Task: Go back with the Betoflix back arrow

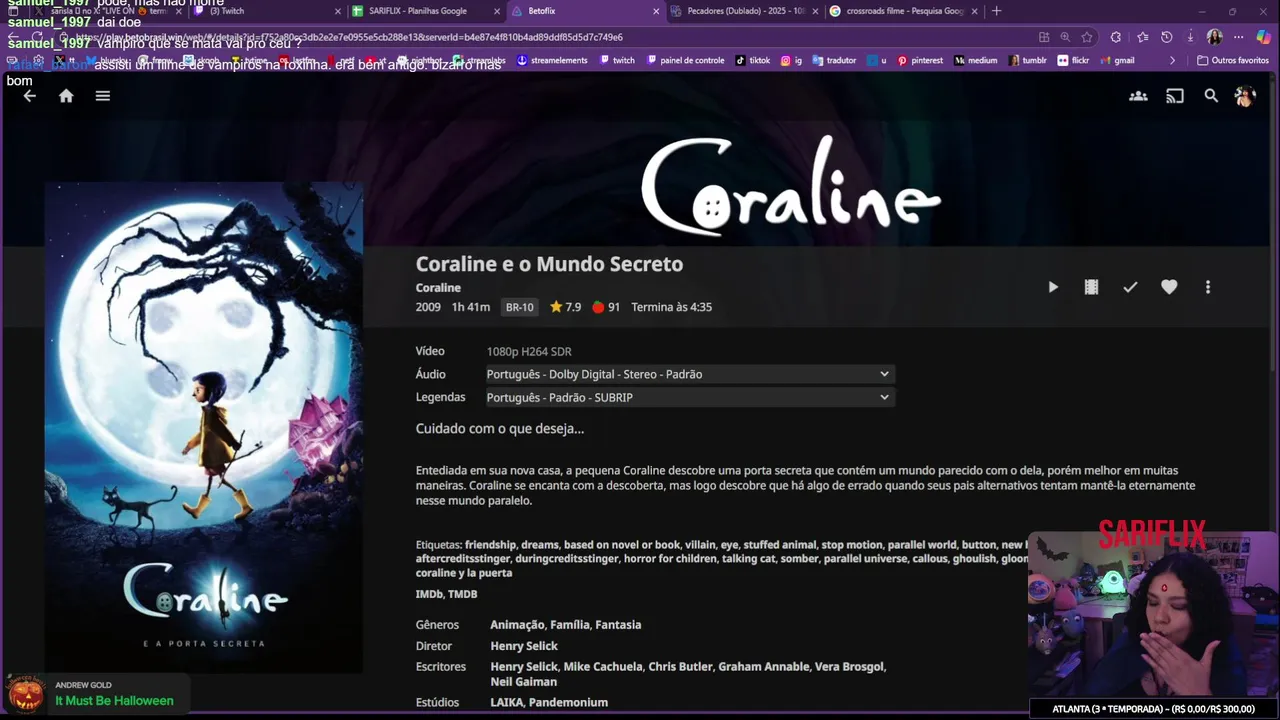Action: (x=29, y=96)
